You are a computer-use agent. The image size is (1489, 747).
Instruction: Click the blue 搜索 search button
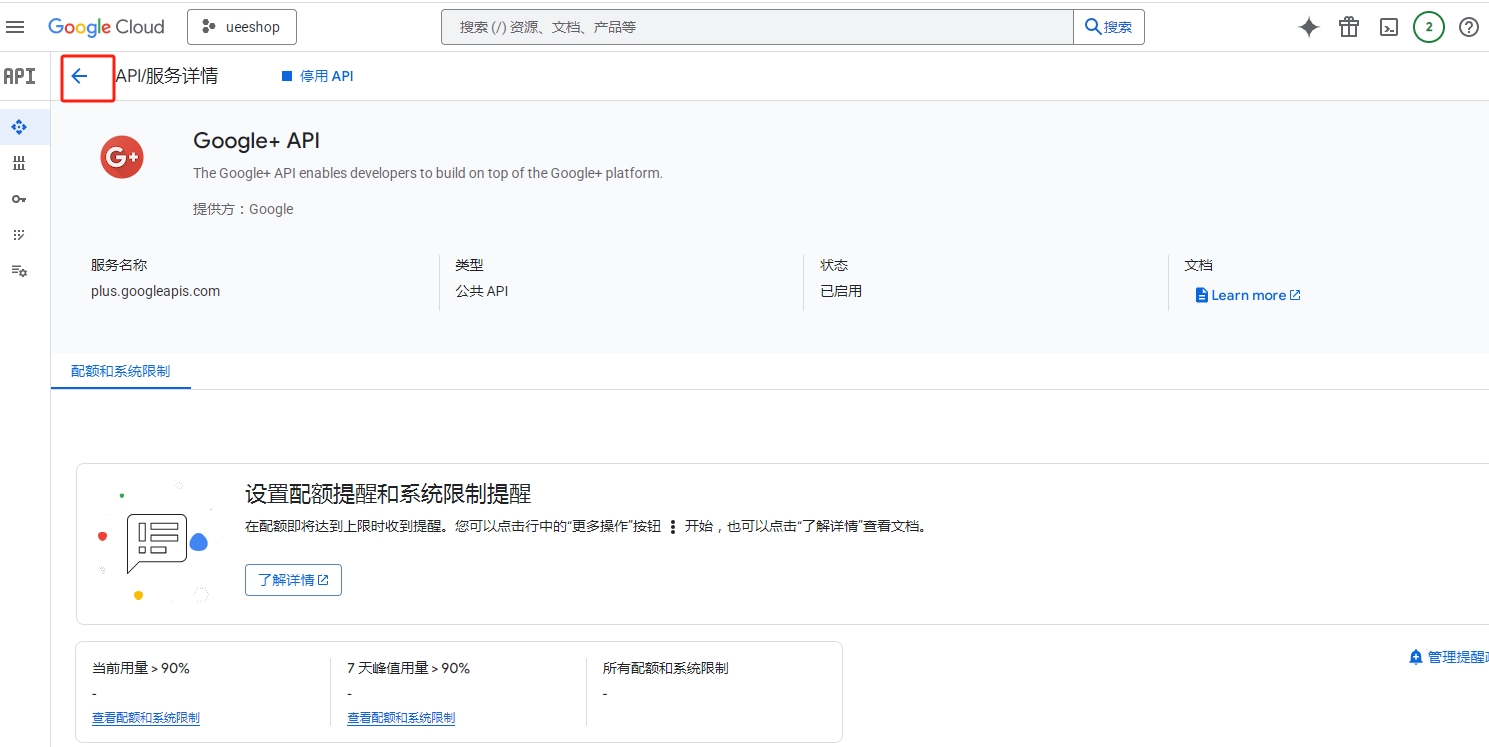1109,27
